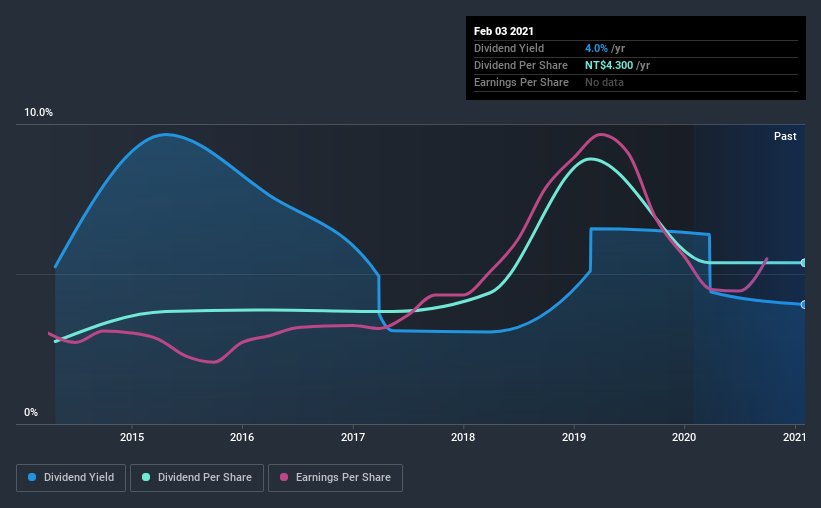Click the 2020 x-axis label
Screen dimensions: 821x508
coord(684,437)
